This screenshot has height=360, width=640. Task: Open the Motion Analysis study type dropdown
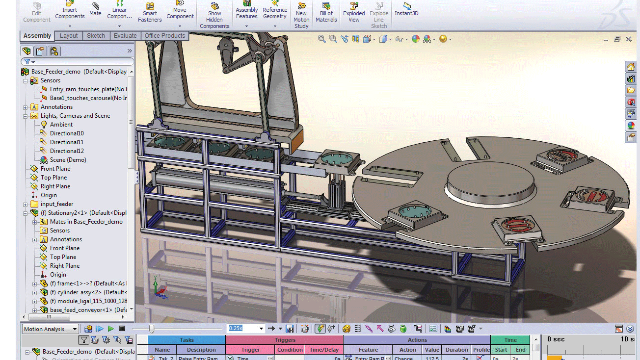[x=50, y=329]
